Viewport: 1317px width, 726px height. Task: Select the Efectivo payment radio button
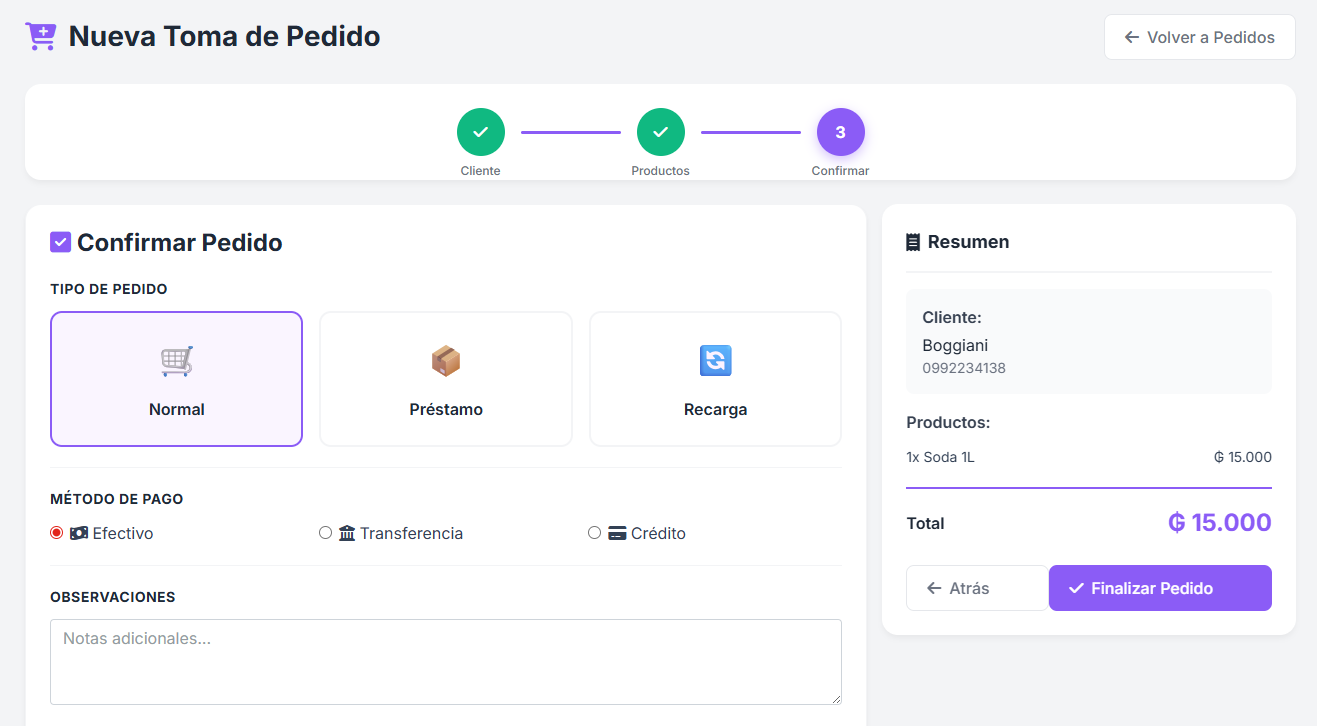coord(57,533)
